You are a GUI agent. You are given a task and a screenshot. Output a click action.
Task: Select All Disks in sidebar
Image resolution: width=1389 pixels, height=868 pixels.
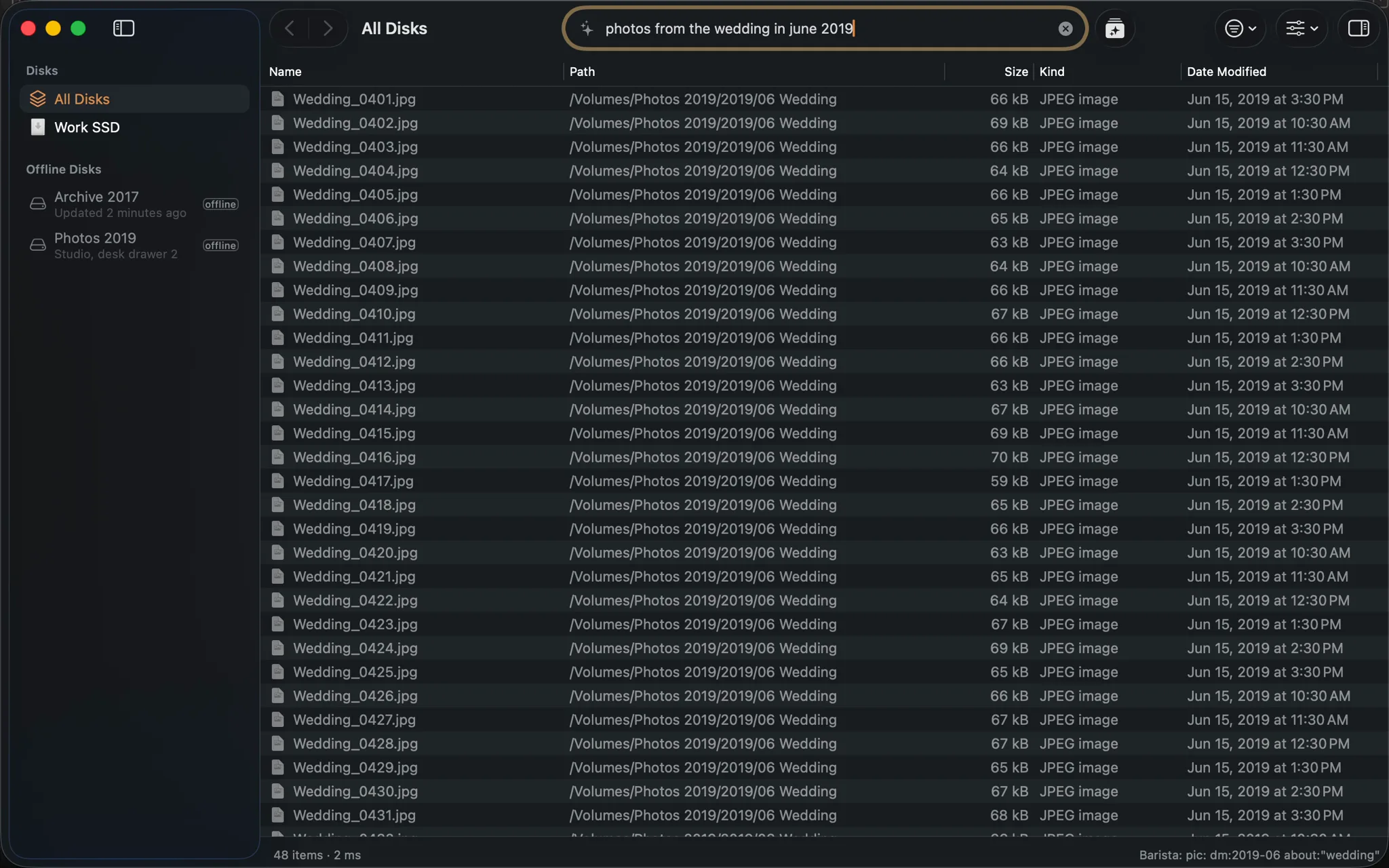[x=135, y=99]
